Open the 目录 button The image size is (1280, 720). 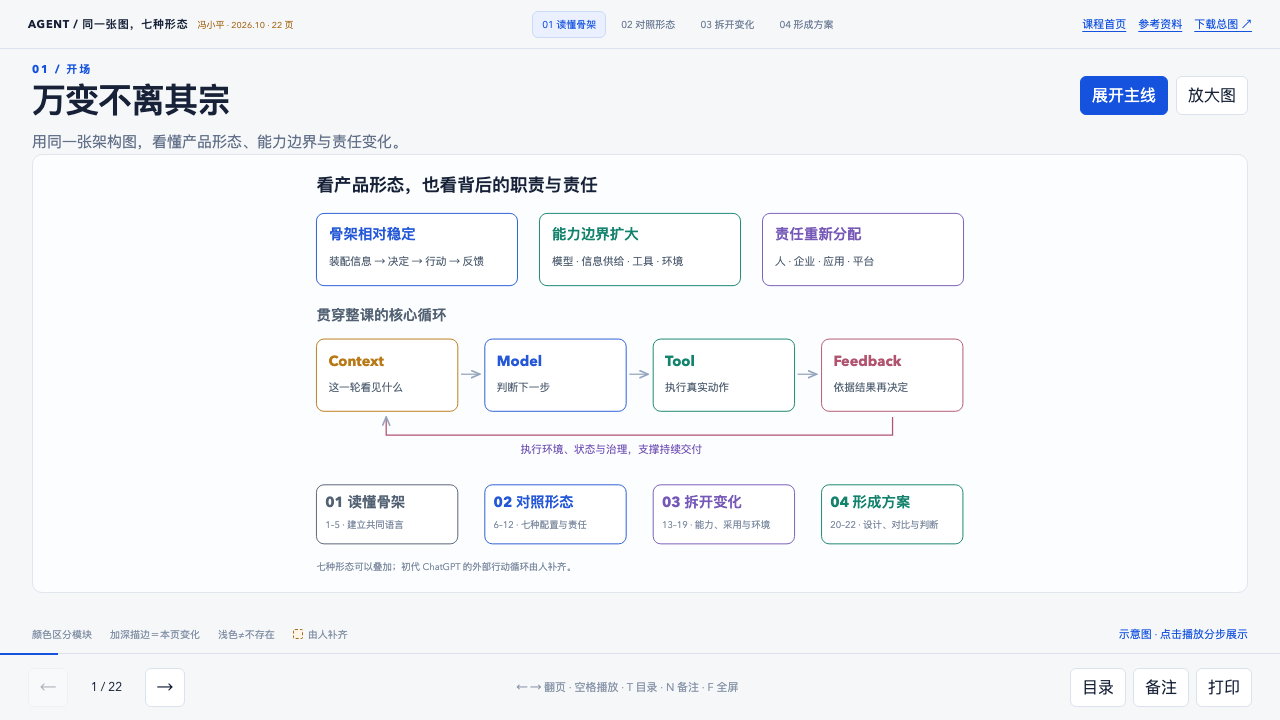[1098, 687]
